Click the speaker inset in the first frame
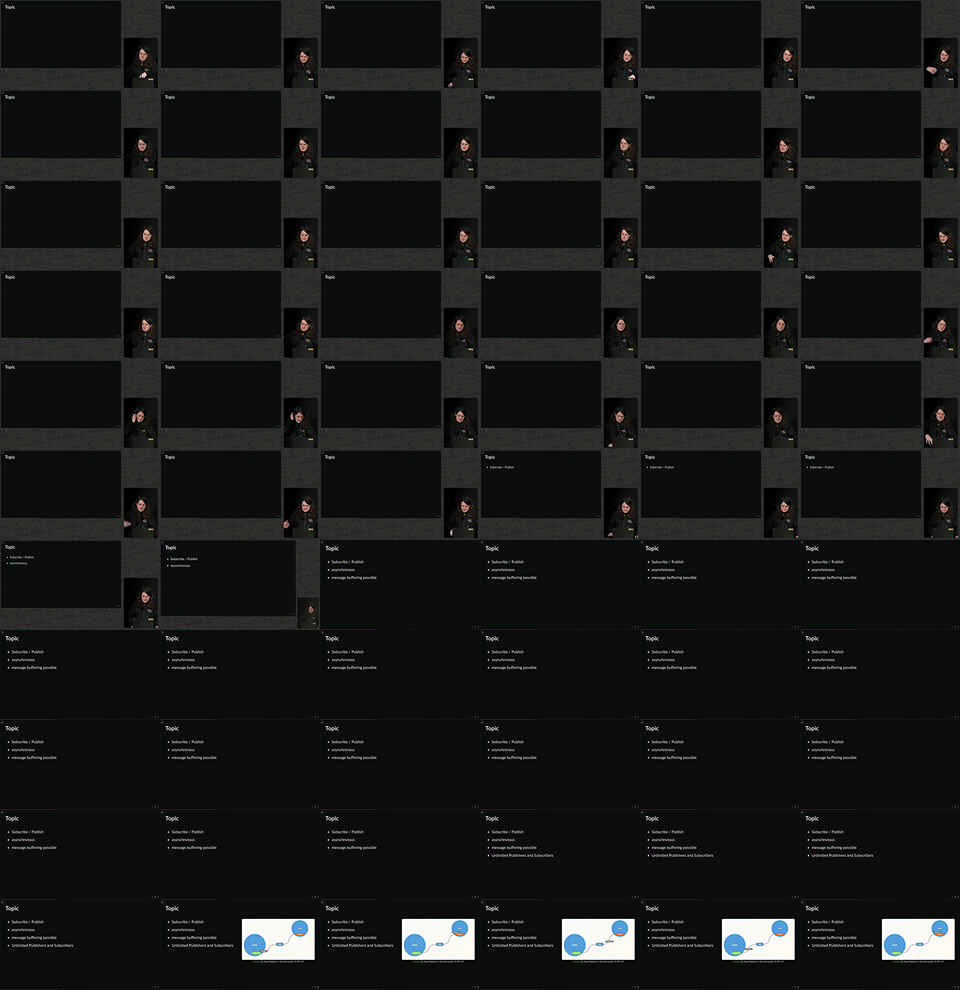The width and height of the screenshot is (960, 990). pyautogui.click(x=141, y=64)
